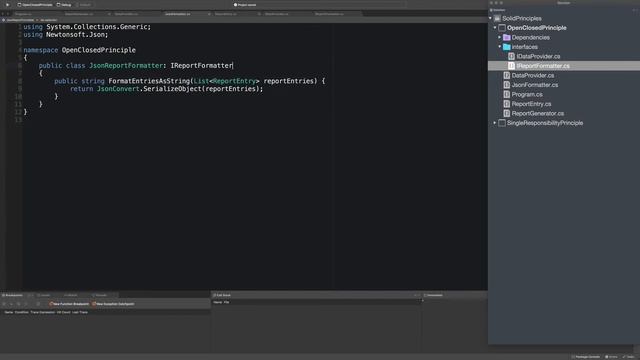Screen dimensions: 640x360
Task: Expand the SingleResponsibilityPrinciple project
Action: pyautogui.click(x=495, y=123)
